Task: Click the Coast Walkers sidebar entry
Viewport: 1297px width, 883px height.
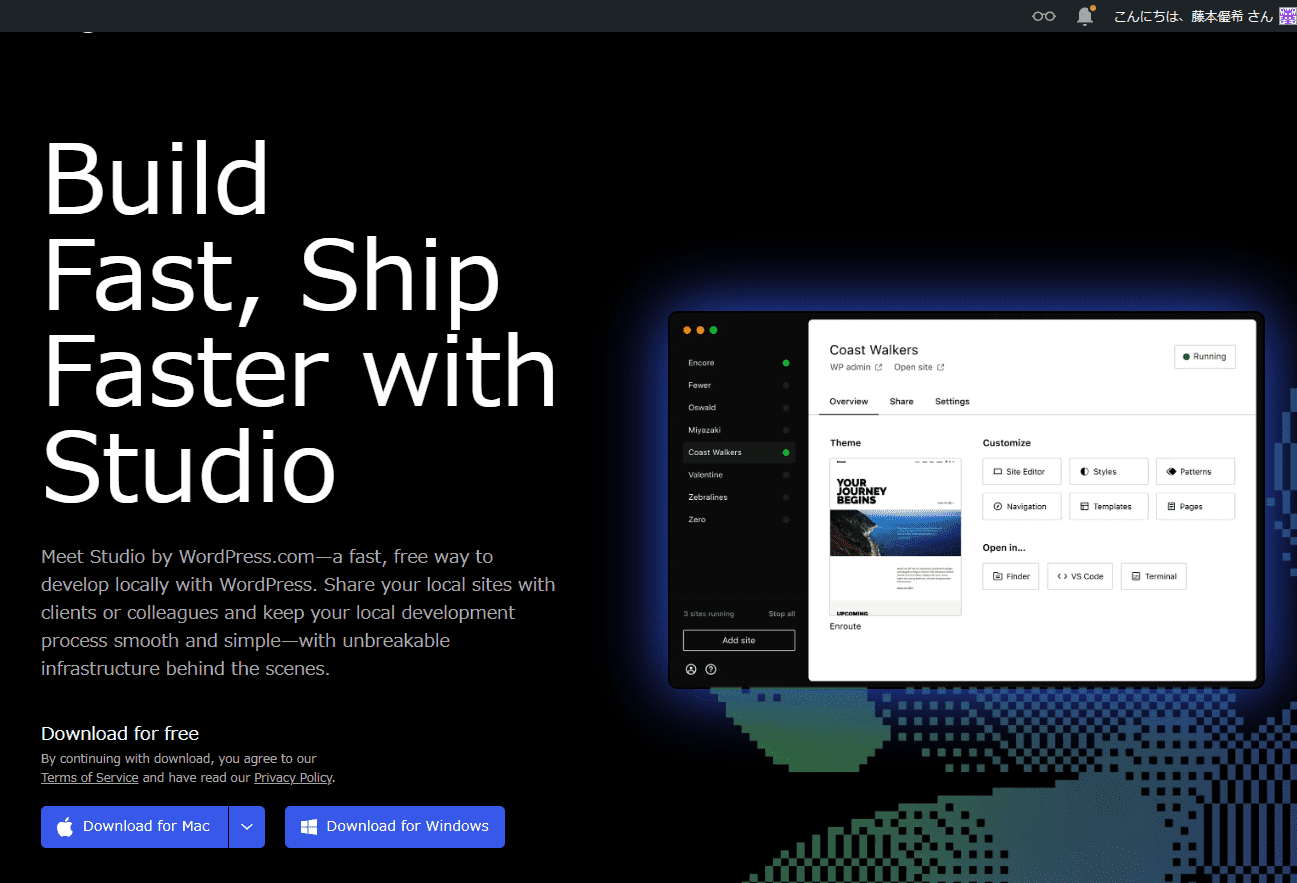Action: click(738, 452)
